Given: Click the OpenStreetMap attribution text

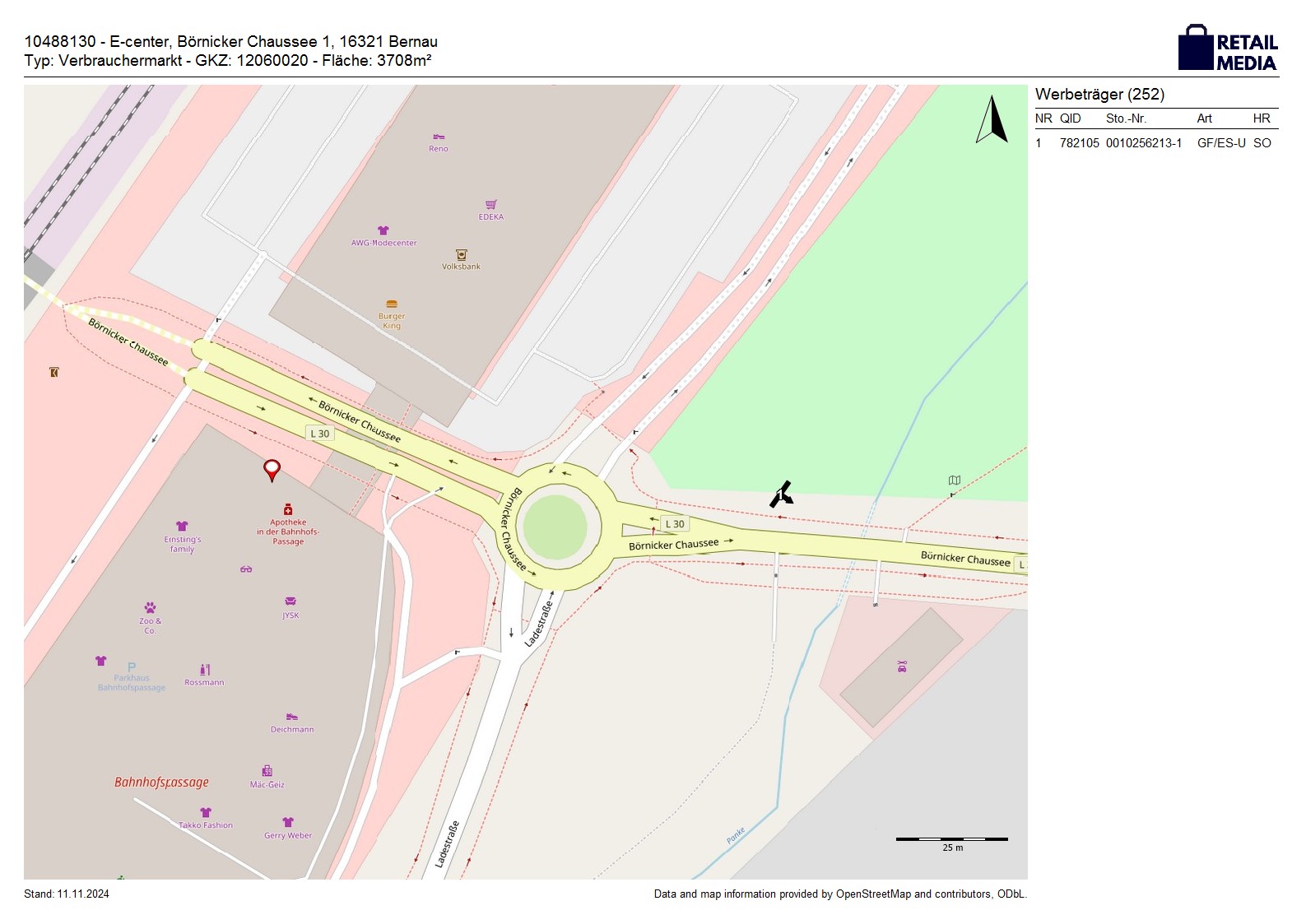Looking at the screenshot, I should pos(840,894).
